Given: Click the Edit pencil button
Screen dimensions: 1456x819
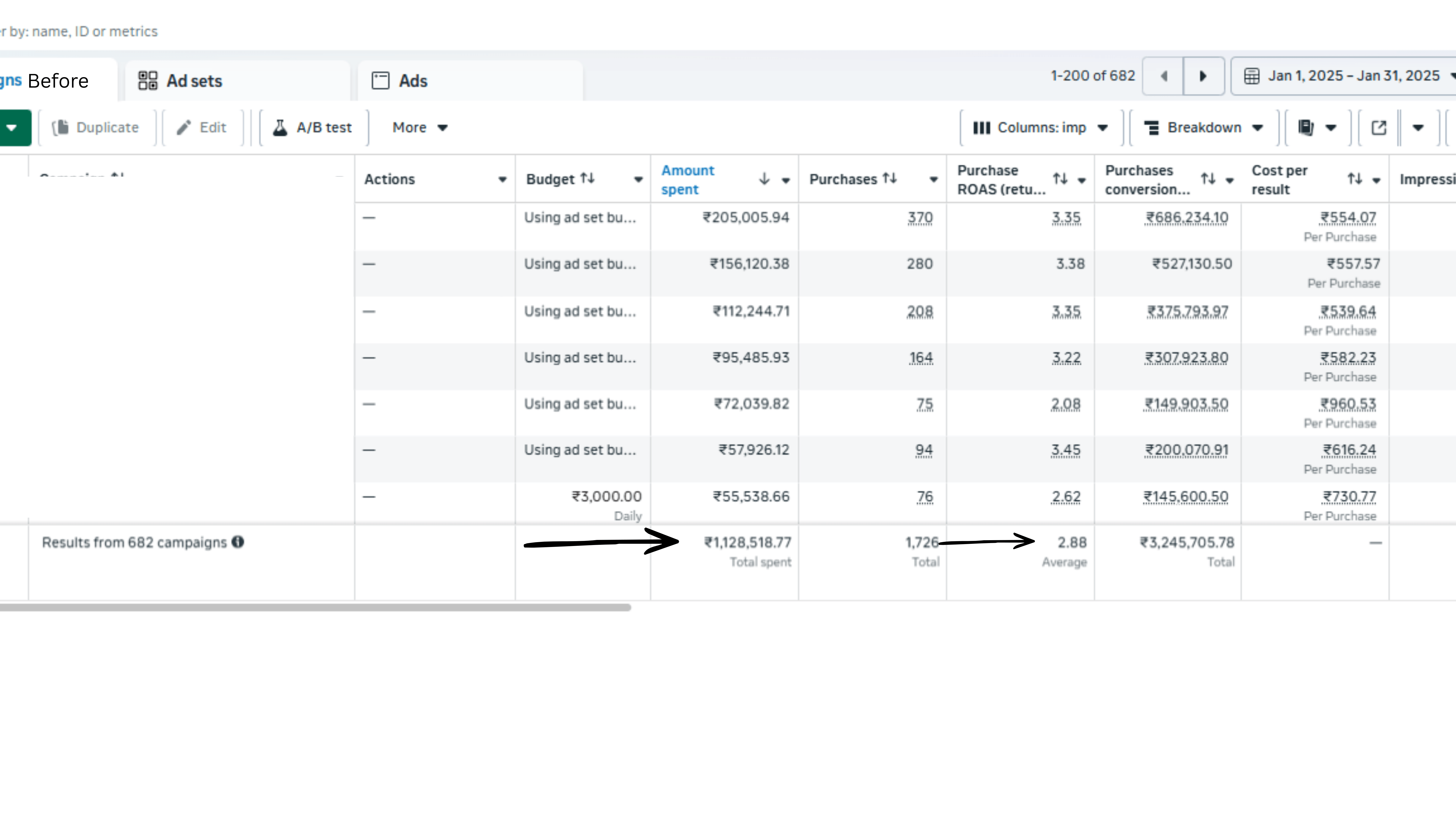Looking at the screenshot, I should pyautogui.click(x=202, y=128).
